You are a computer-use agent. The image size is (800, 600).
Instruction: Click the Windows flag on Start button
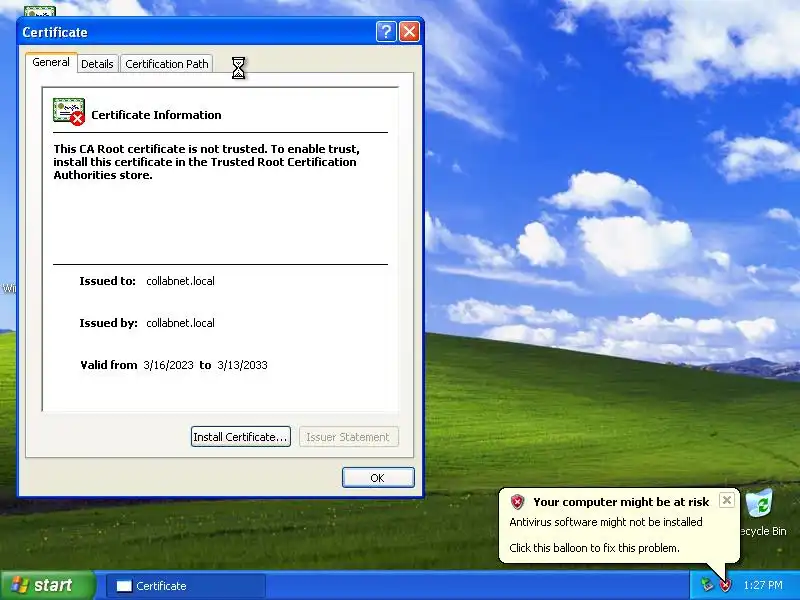[x=19, y=585]
